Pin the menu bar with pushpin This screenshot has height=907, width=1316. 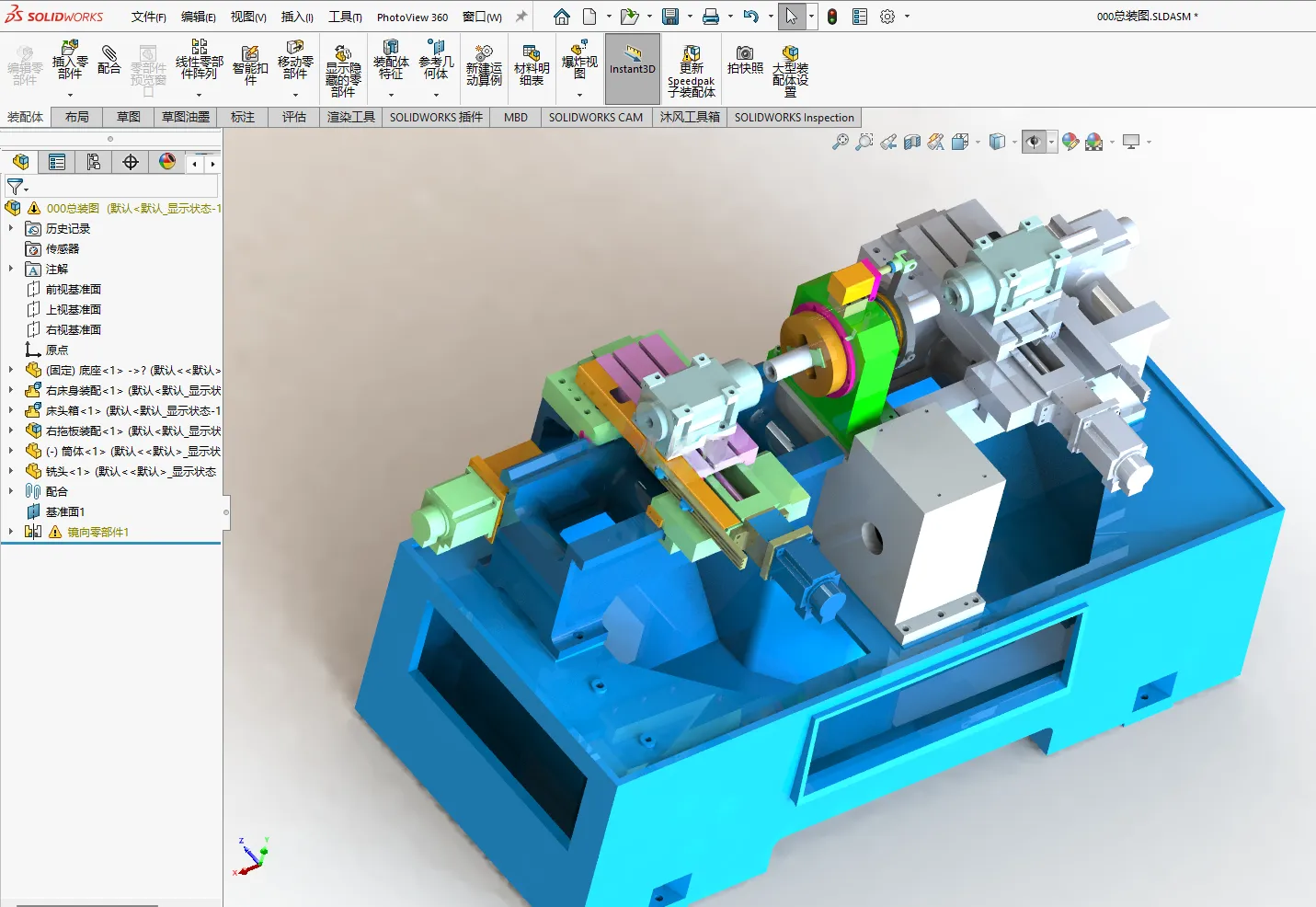click(521, 17)
